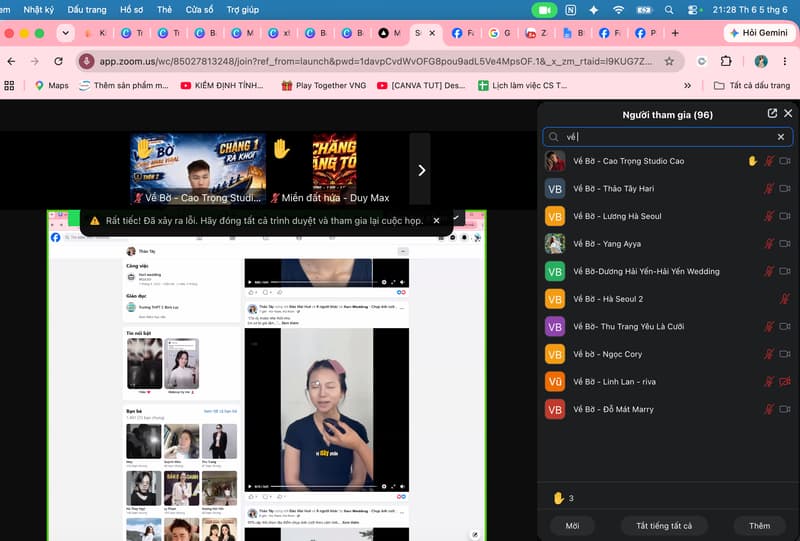Screen dimensions: 800x541
Task: Click the raised hands count indicator
Action: click(564, 498)
